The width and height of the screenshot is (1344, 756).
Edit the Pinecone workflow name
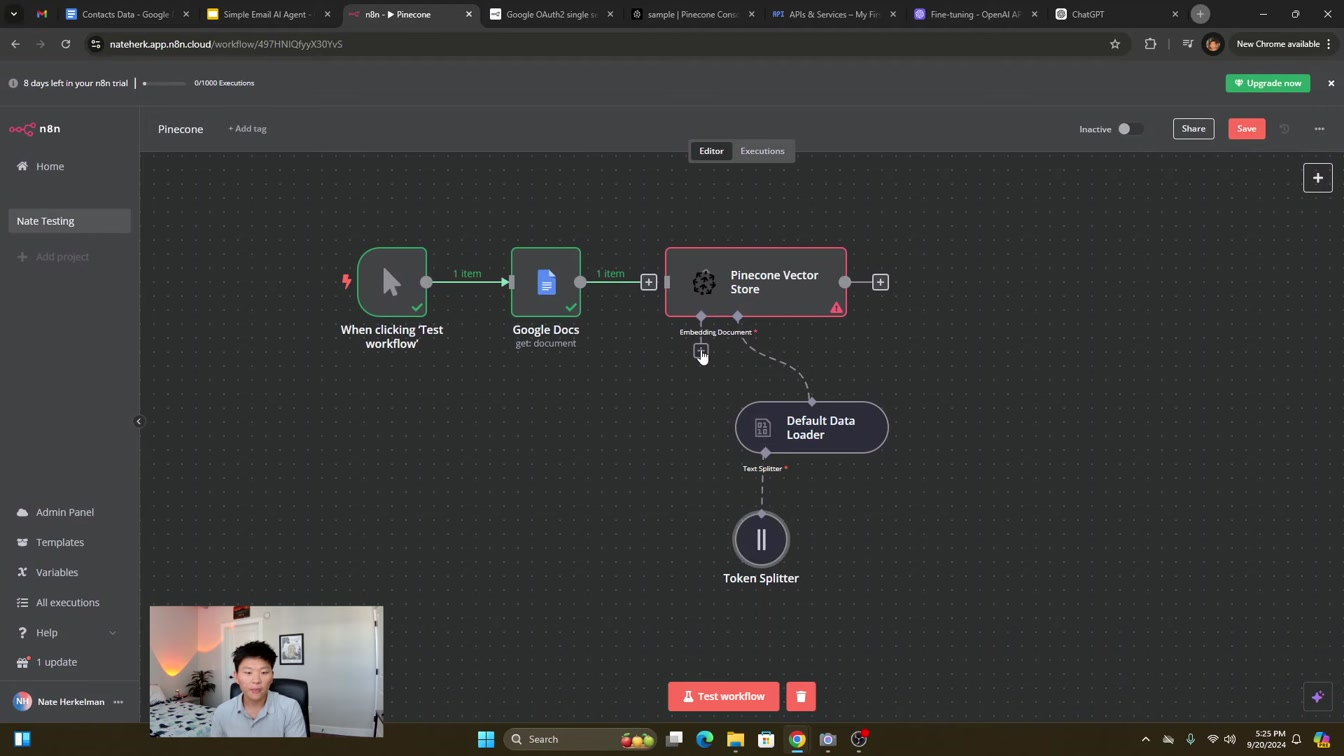(x=180, y=129)
